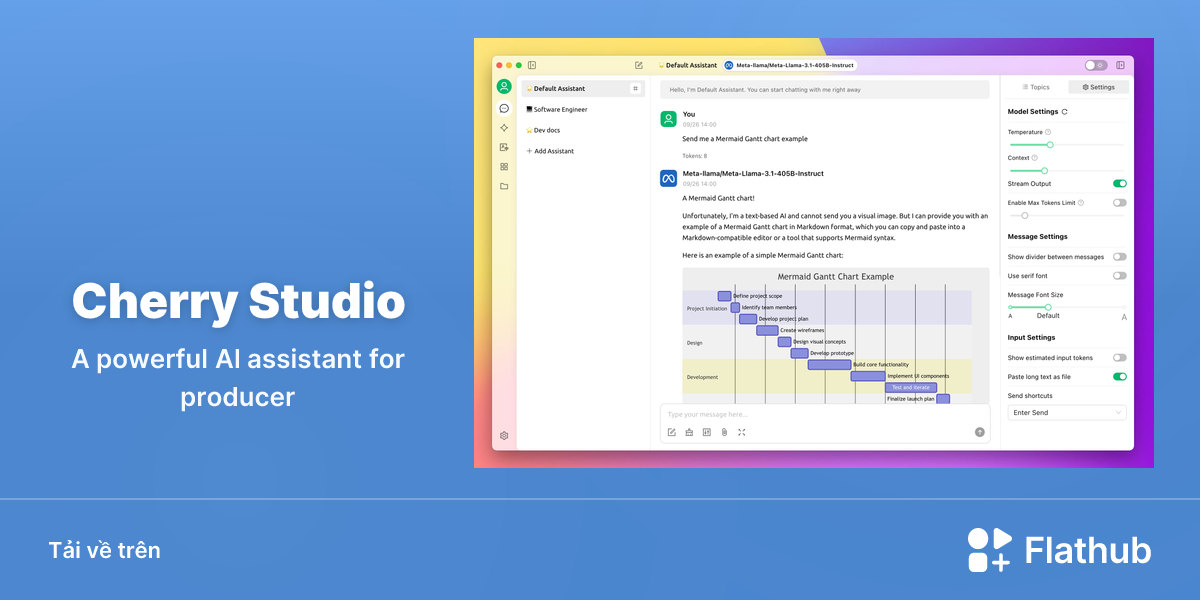Click the Default Assistant menu handle icon
1200x600 pixels.
(x=635, y=89)
